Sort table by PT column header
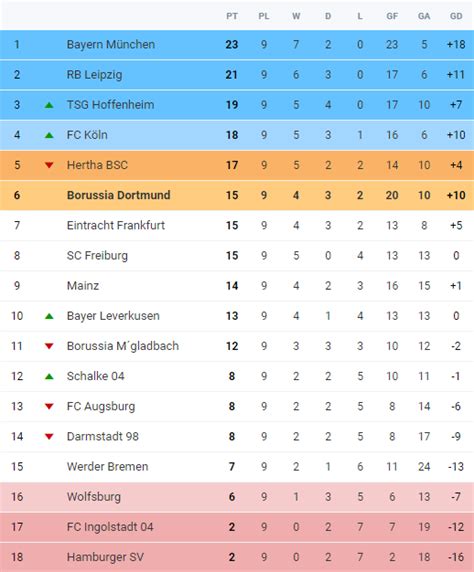The image size is (474, 572). tap(232, 16)
